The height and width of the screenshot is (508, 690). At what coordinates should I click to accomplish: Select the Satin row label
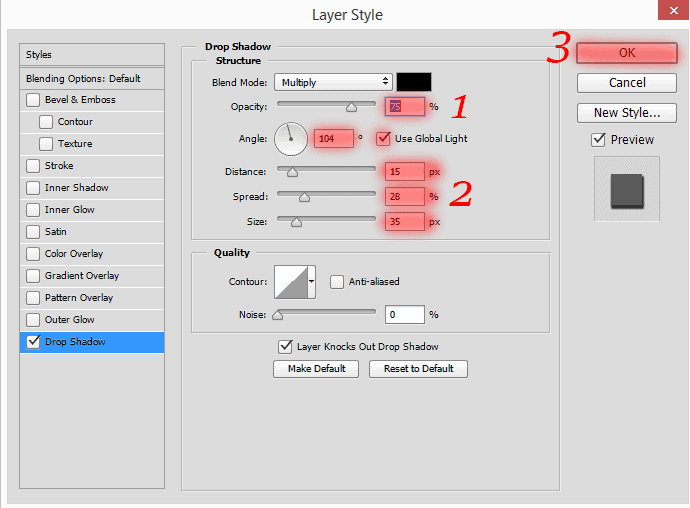pyautogui.click(x=55, y=232)
